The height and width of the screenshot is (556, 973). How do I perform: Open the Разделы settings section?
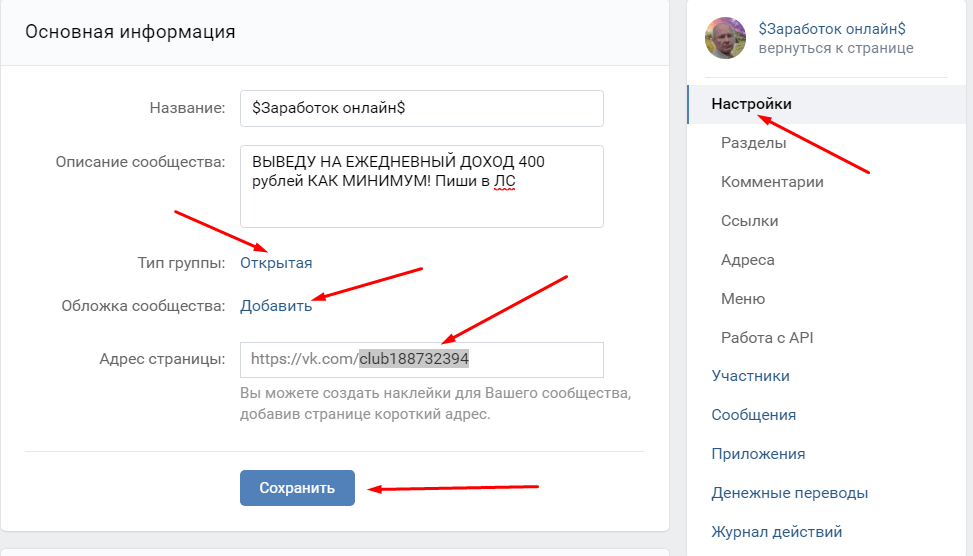(753, 143)
